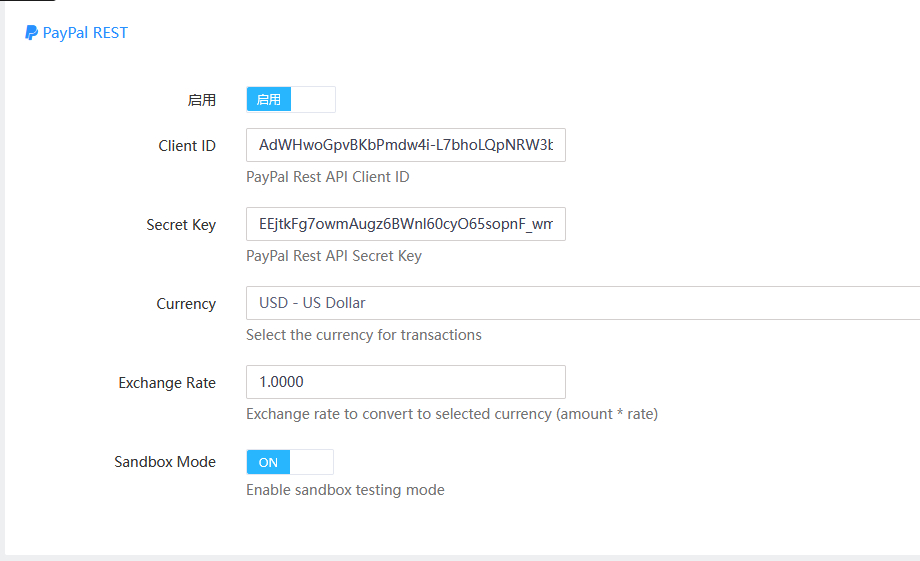Click the sandbox testing mode help text

tap(345, 490)
